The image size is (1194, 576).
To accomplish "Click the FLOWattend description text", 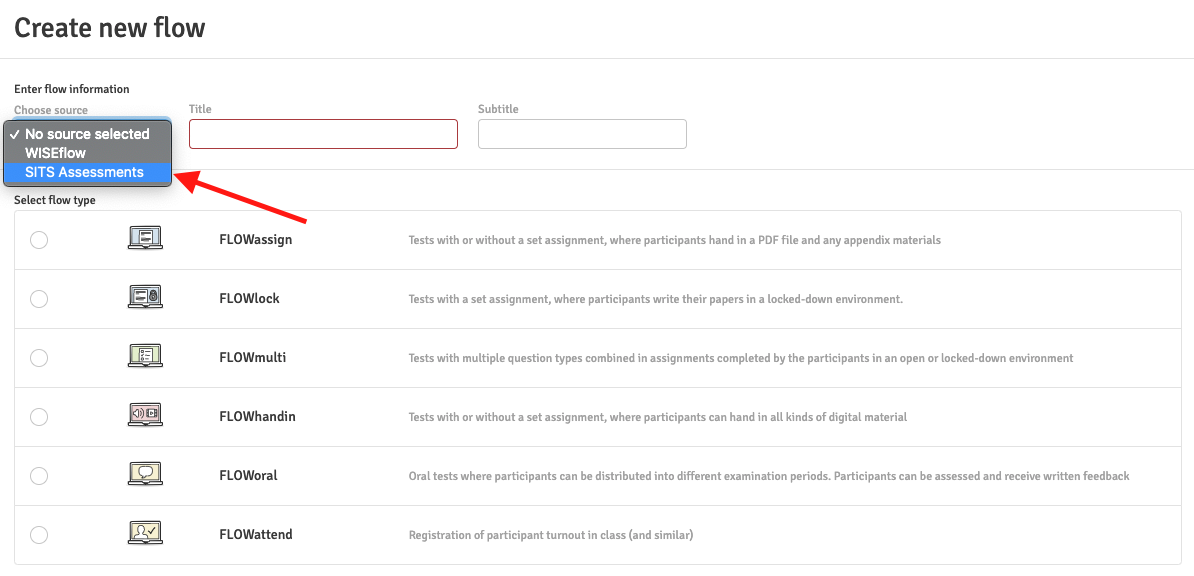I will pyautogui.click(x=550, y=535).
